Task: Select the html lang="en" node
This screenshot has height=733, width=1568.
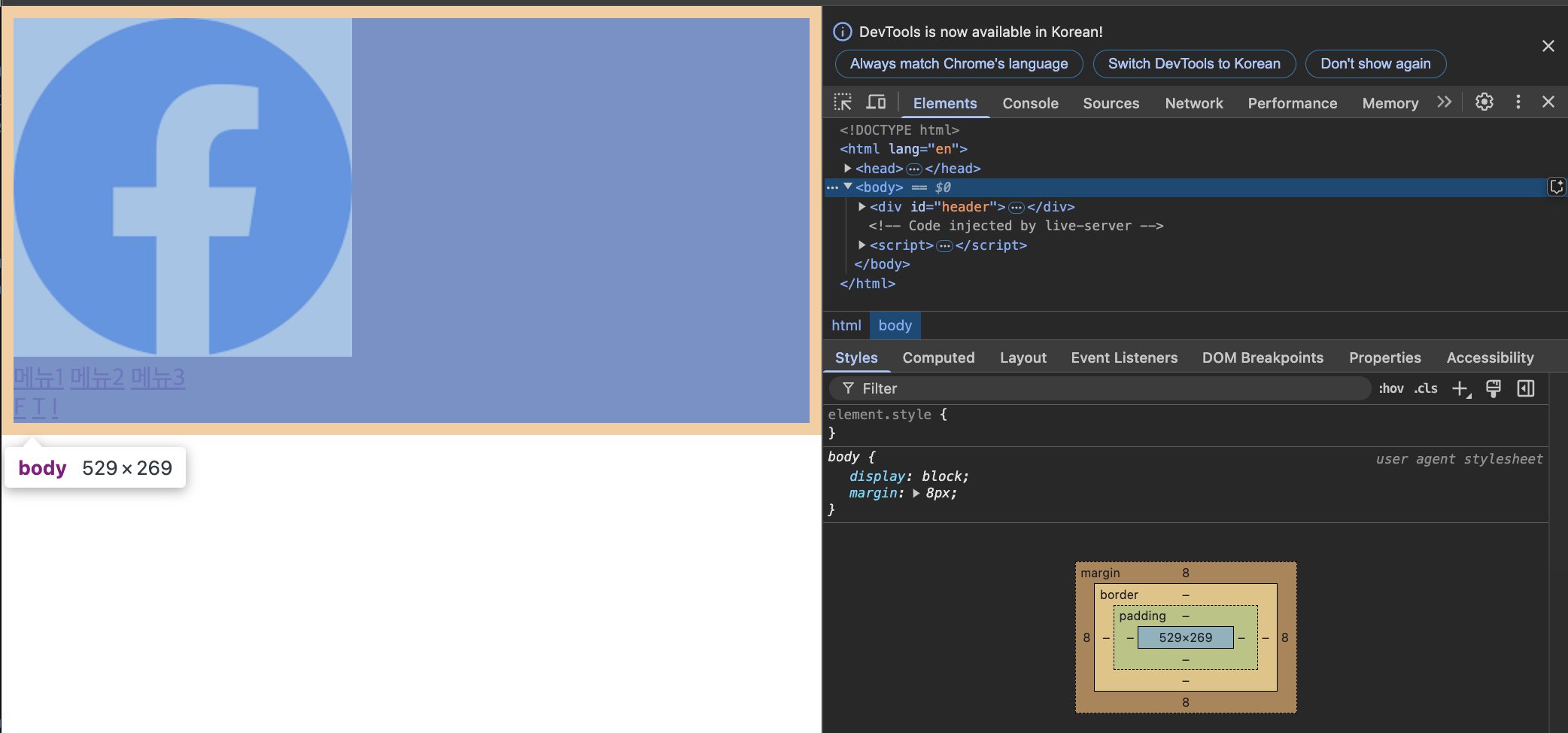Action: point(904,149)
